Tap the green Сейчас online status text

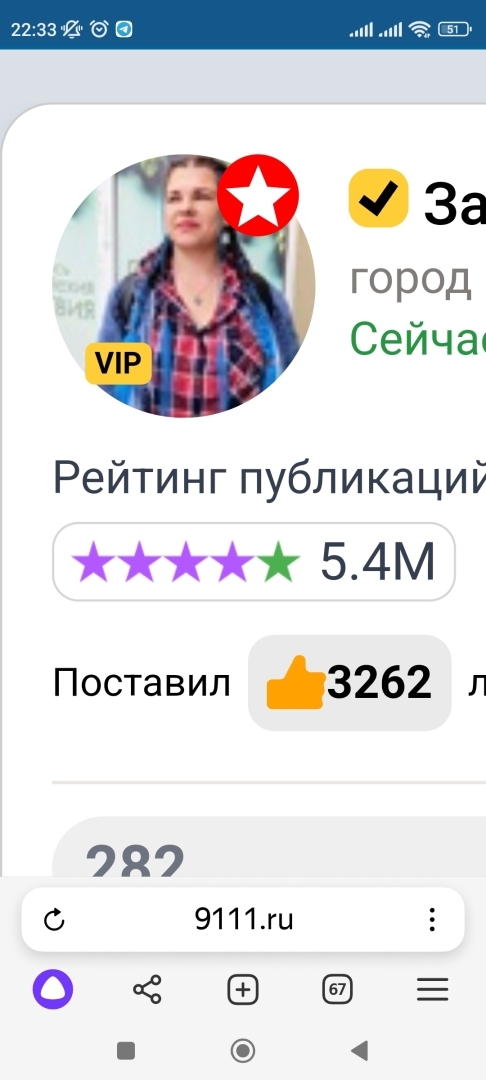[x=418, y=338]
